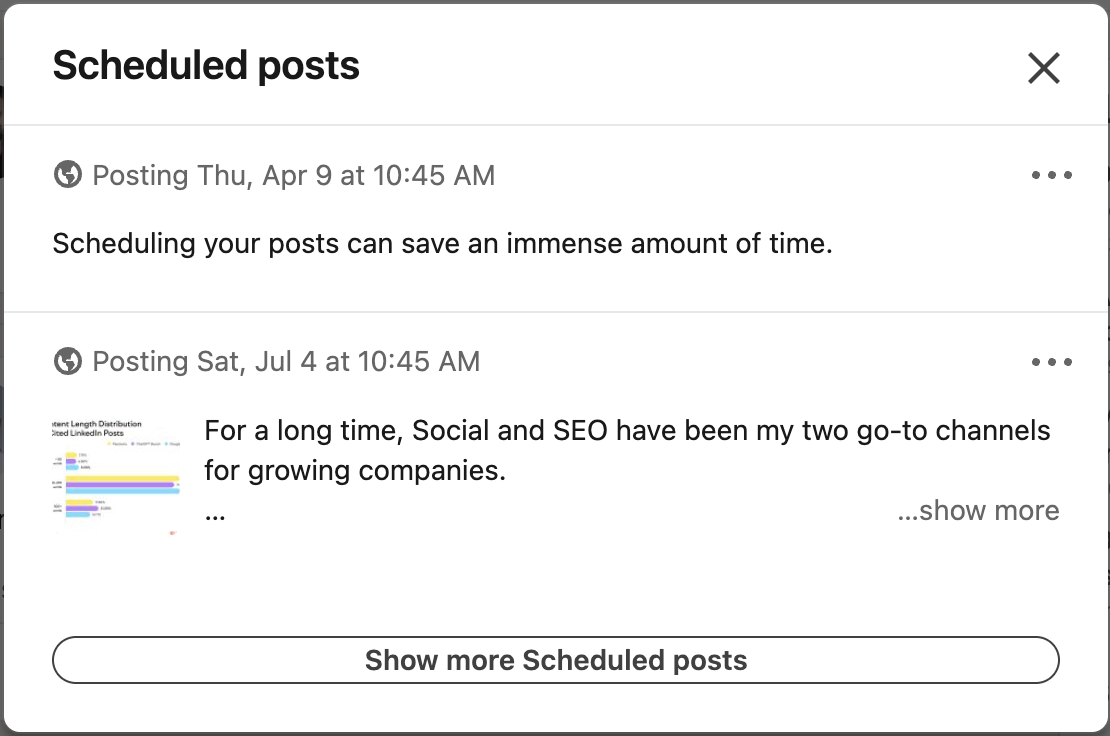The width and height of the screenshot is (1110, 736).
Task: Click Show more Scheduled posts
Action: pos(555,660)
